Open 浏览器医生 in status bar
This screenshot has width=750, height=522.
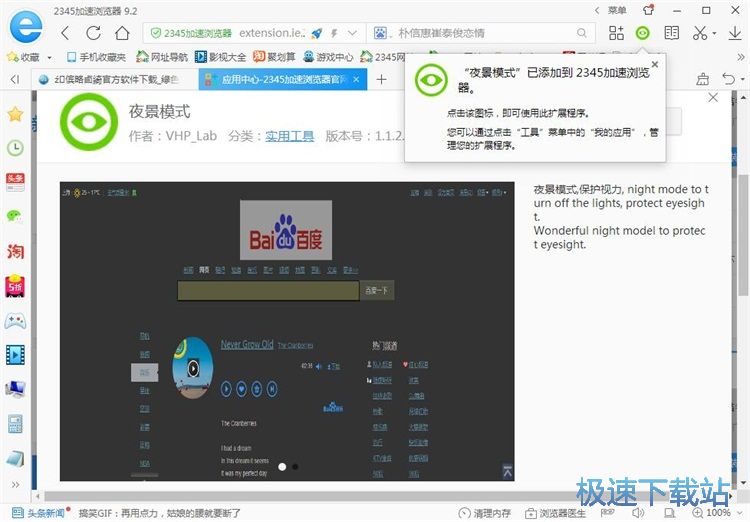[x=555, y=513]
